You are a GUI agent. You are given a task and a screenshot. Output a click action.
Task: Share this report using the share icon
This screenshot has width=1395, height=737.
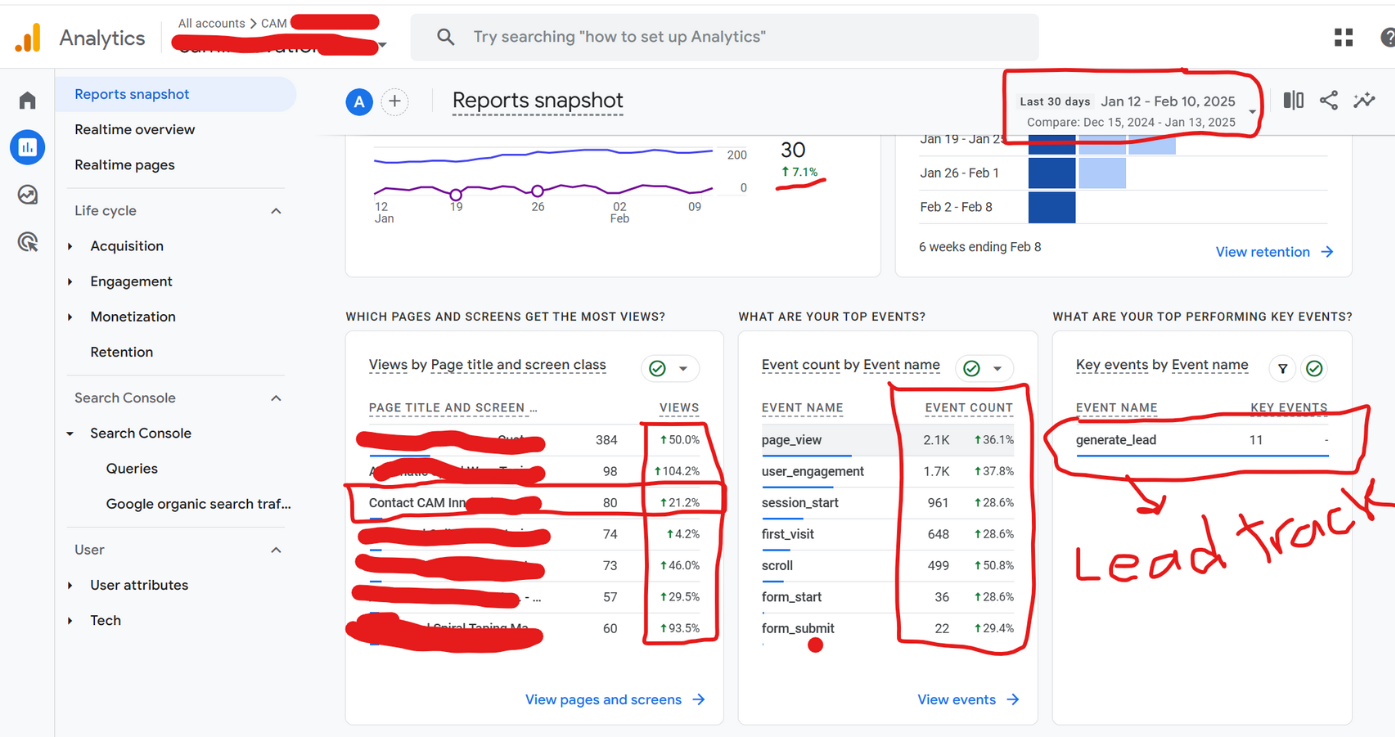1328,100
